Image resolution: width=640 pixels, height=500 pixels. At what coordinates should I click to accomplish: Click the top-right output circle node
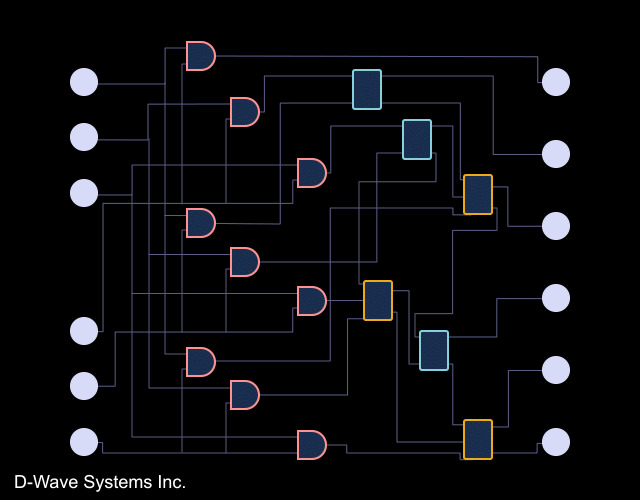(x=556, y=82)
